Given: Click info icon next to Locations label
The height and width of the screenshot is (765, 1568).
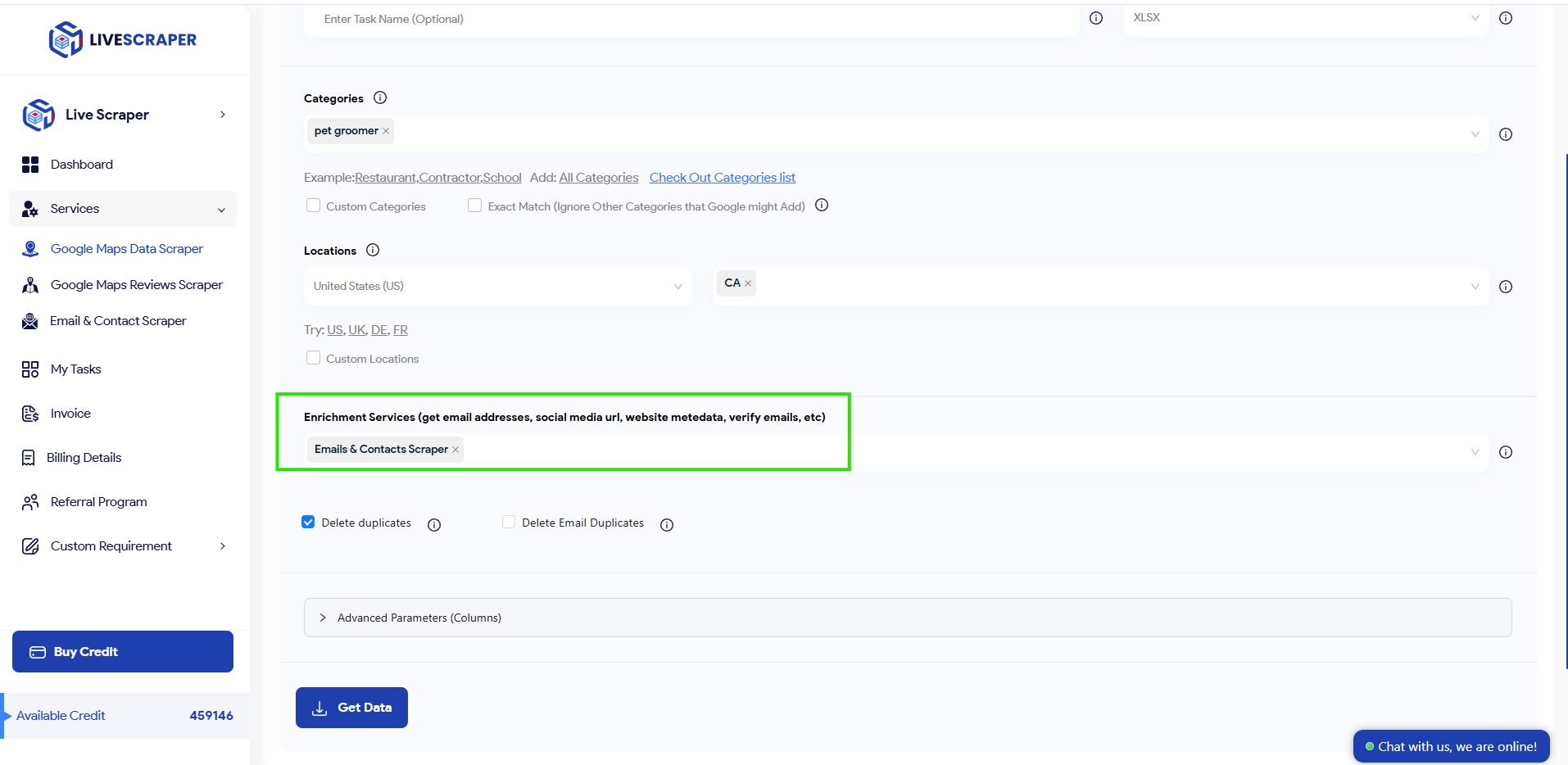Looking at the screenshot, I should [373, 250].
